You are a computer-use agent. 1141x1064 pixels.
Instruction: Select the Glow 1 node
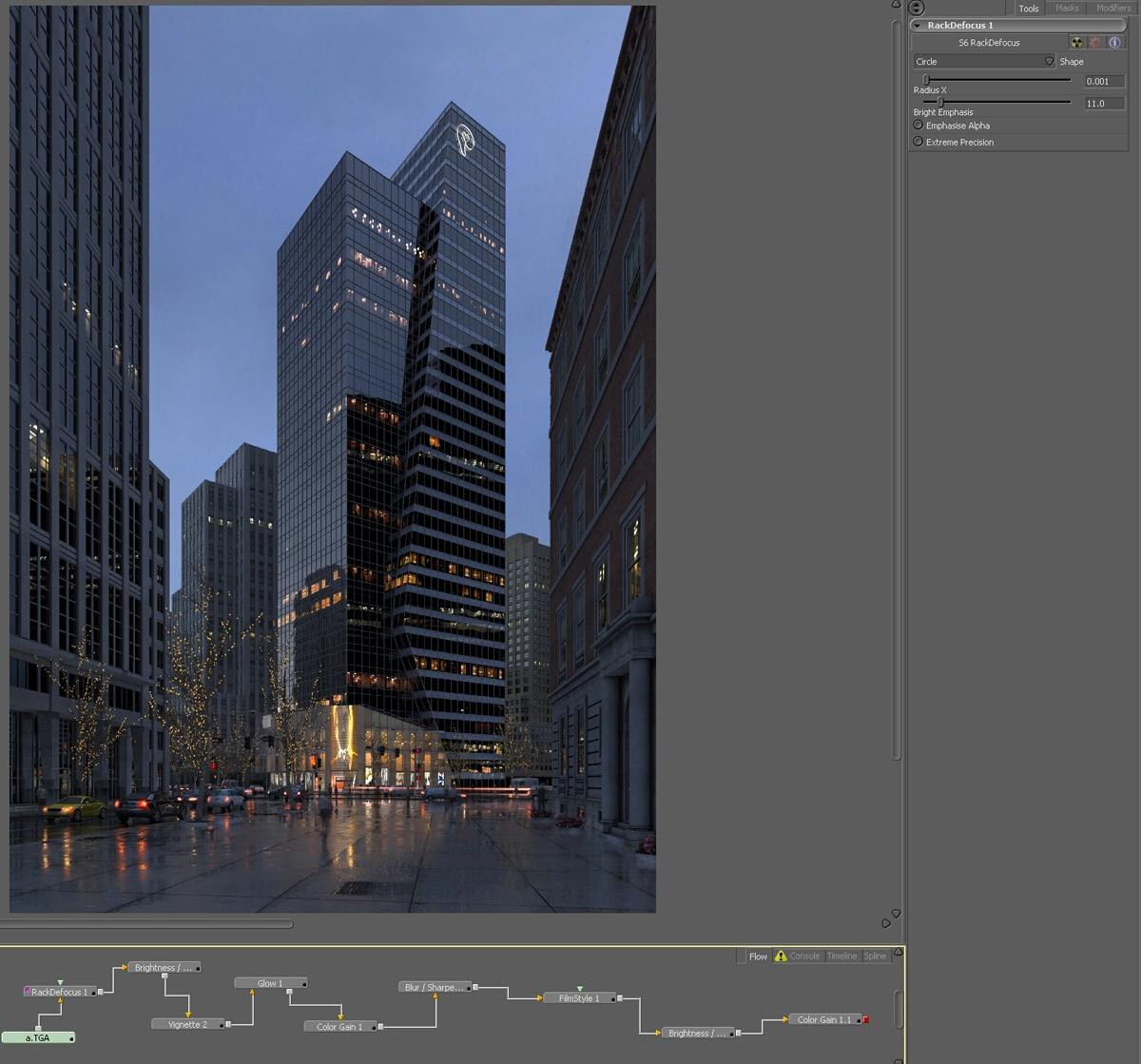[270, 983]
